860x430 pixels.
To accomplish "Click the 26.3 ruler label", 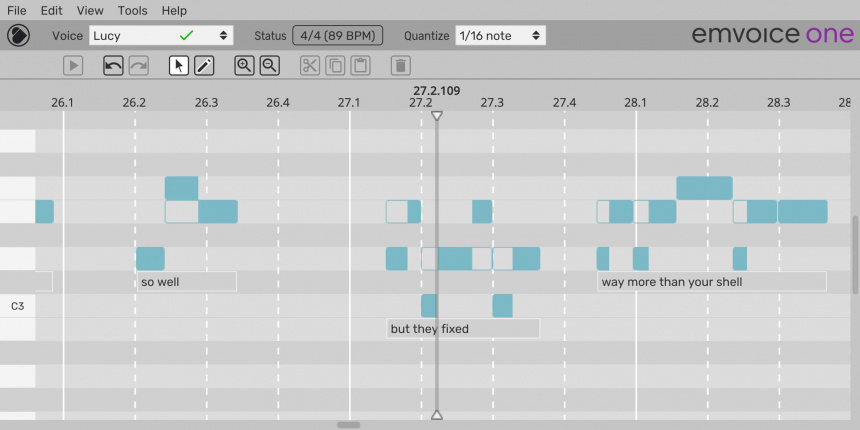I will [206, 103].
